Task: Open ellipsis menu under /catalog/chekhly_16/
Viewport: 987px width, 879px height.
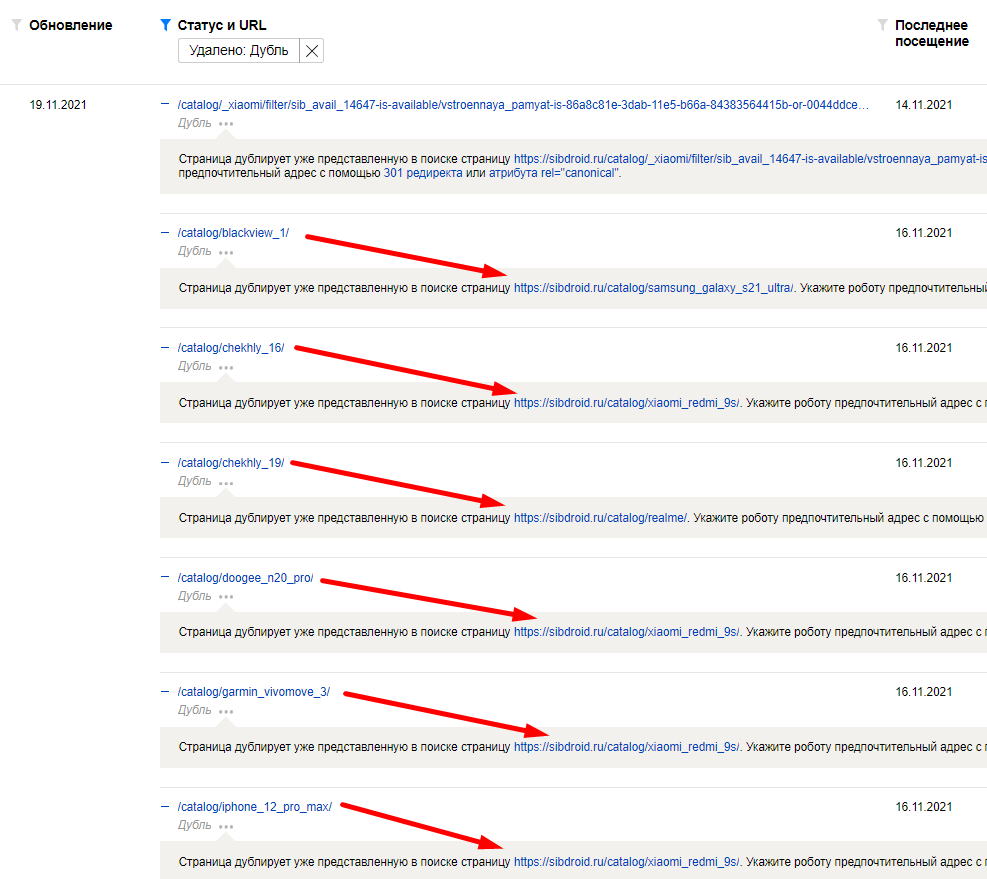Action: click(226, 368)
